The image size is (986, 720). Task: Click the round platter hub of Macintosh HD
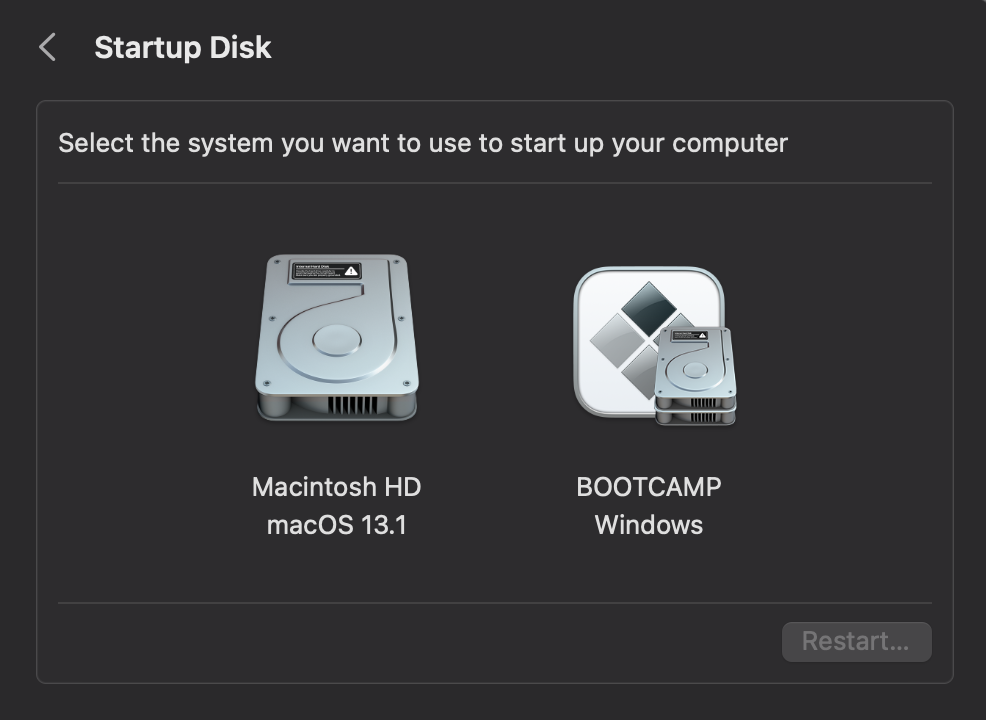(336, 340)
